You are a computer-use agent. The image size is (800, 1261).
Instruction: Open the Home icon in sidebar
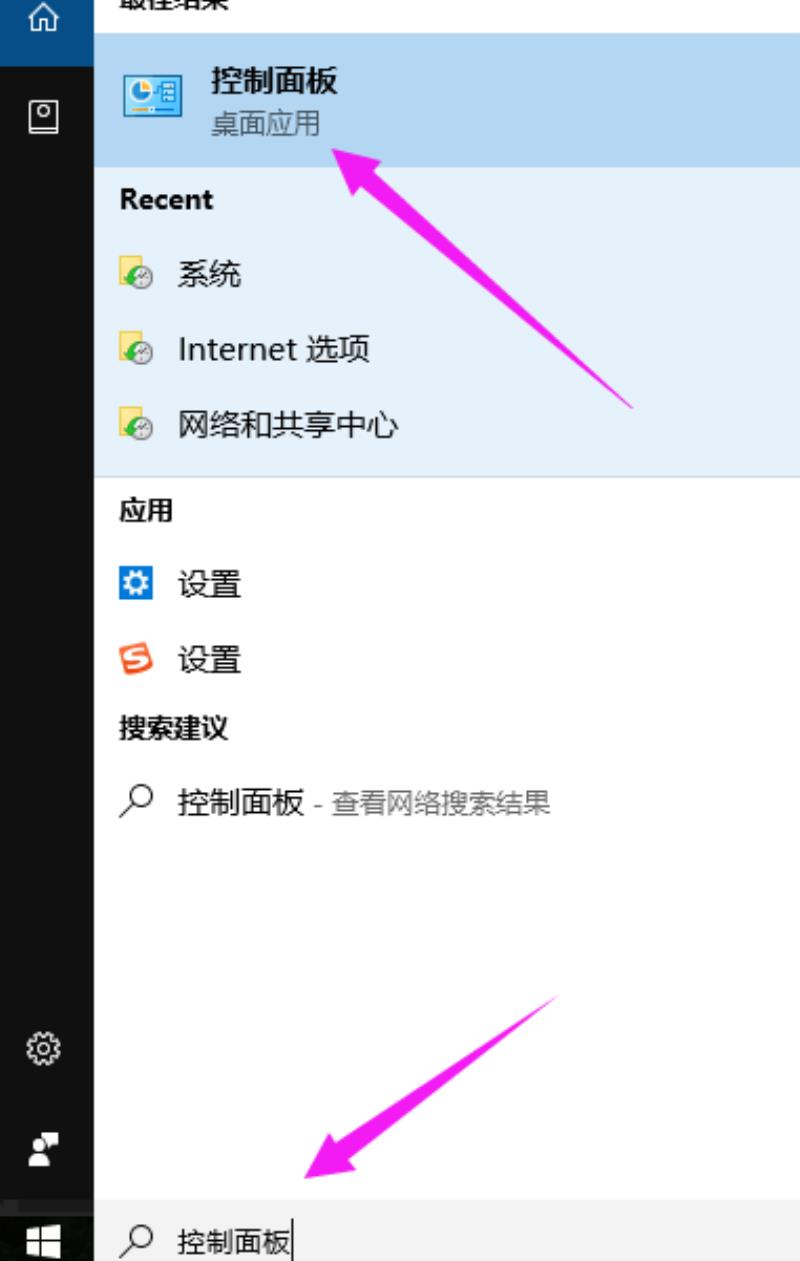(43, 20)
